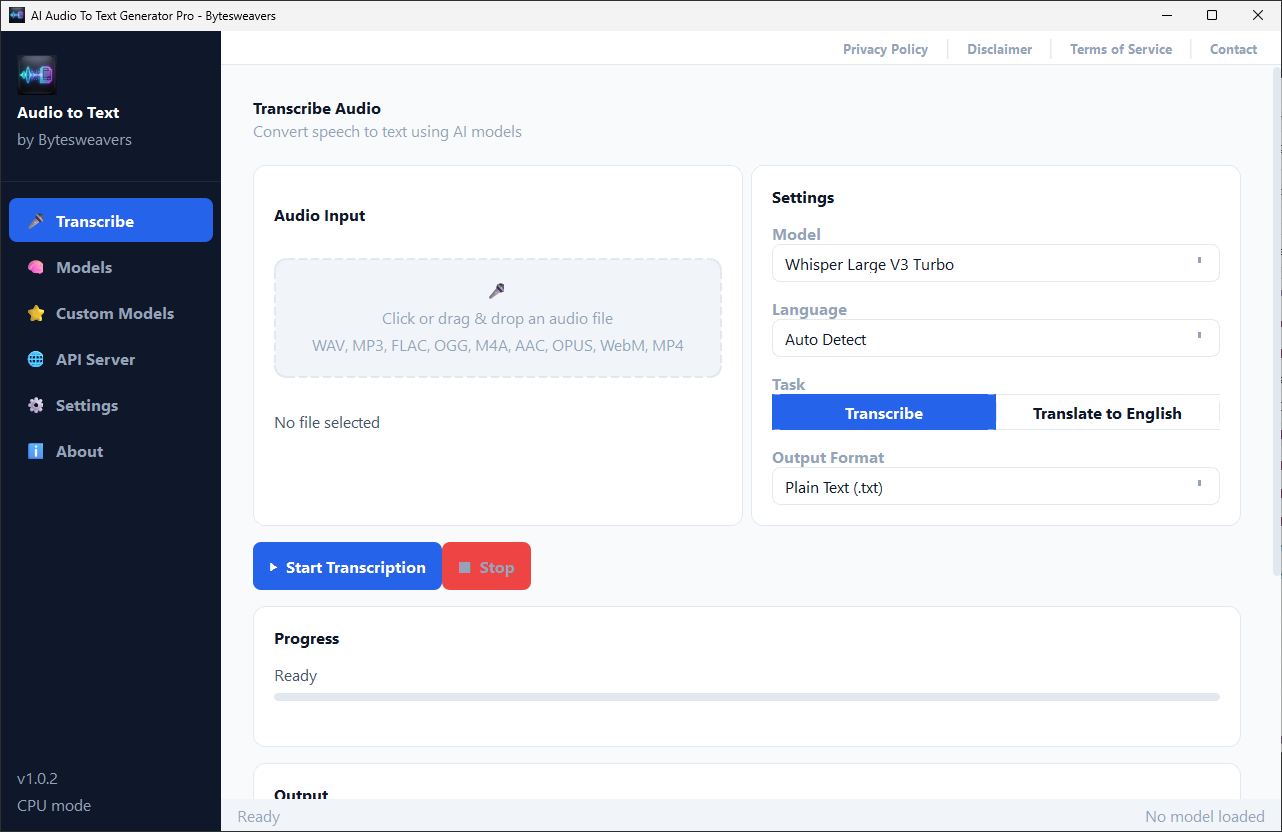Image resolution: width=1282 pixels, height=832 pixels.
Task: Expand the Language dropdown set to Auto Detect
Action: coord(995,338)
